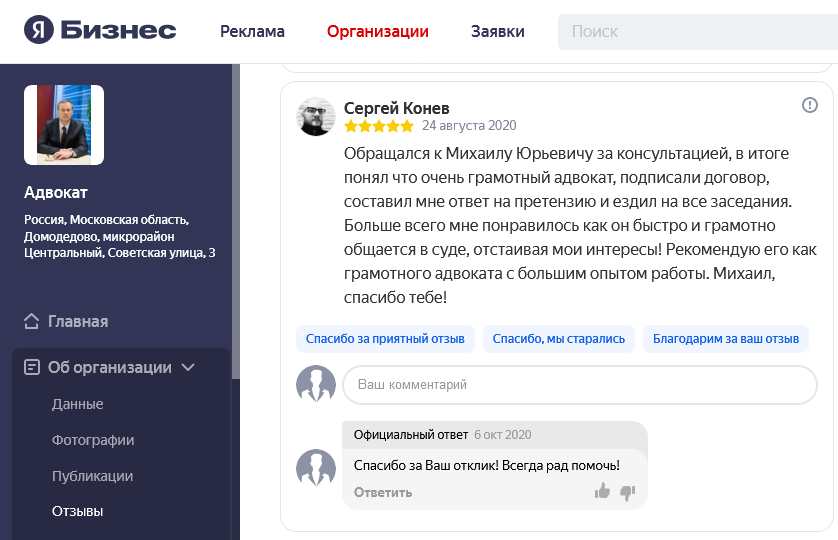Choose quick reply Спасибо, мы старались

point(558,339)
